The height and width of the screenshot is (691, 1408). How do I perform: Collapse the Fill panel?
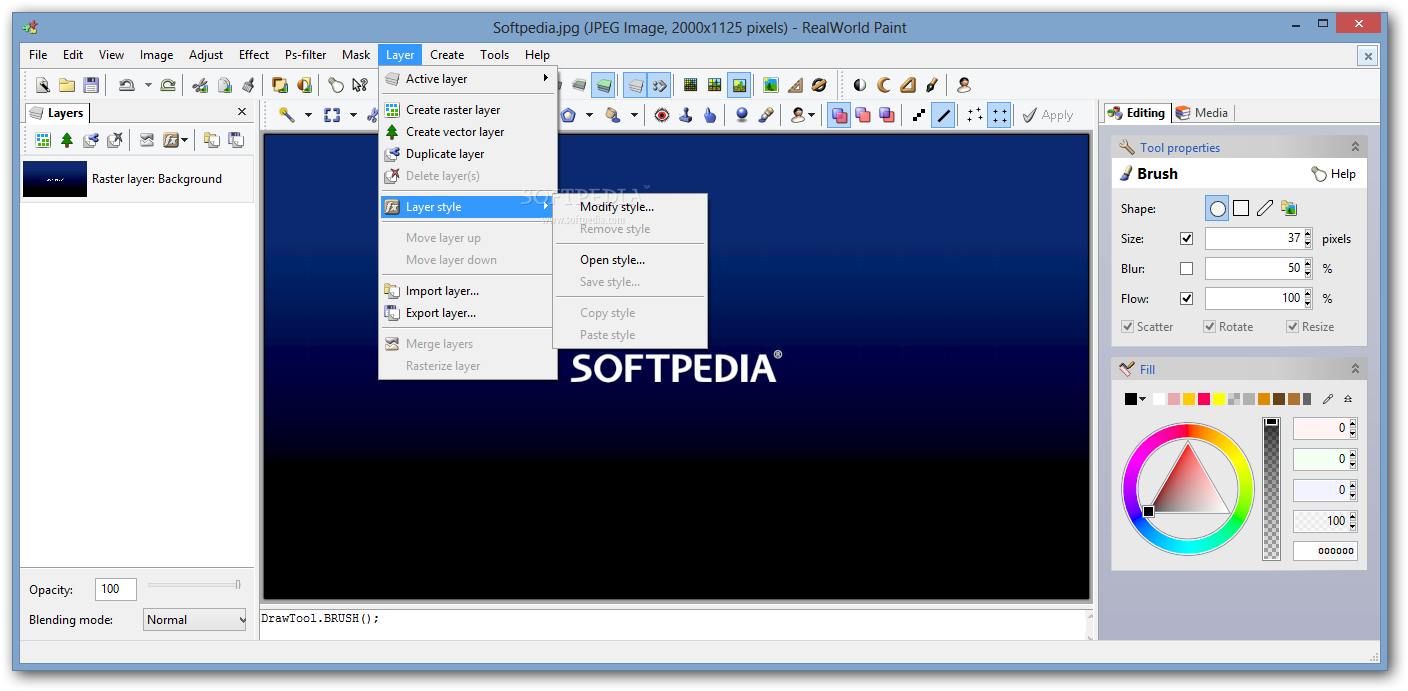tap(1355, 369)
